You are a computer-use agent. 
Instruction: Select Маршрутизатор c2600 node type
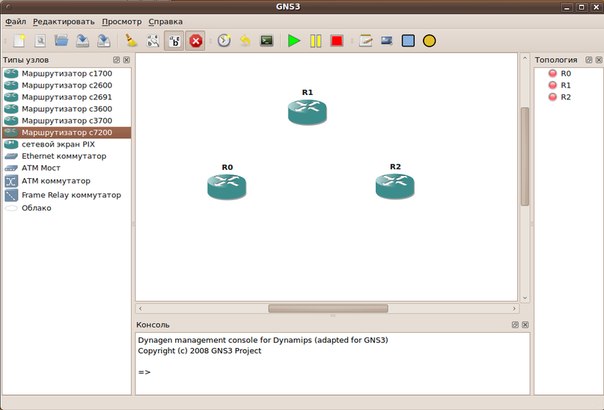pos(67,85)
